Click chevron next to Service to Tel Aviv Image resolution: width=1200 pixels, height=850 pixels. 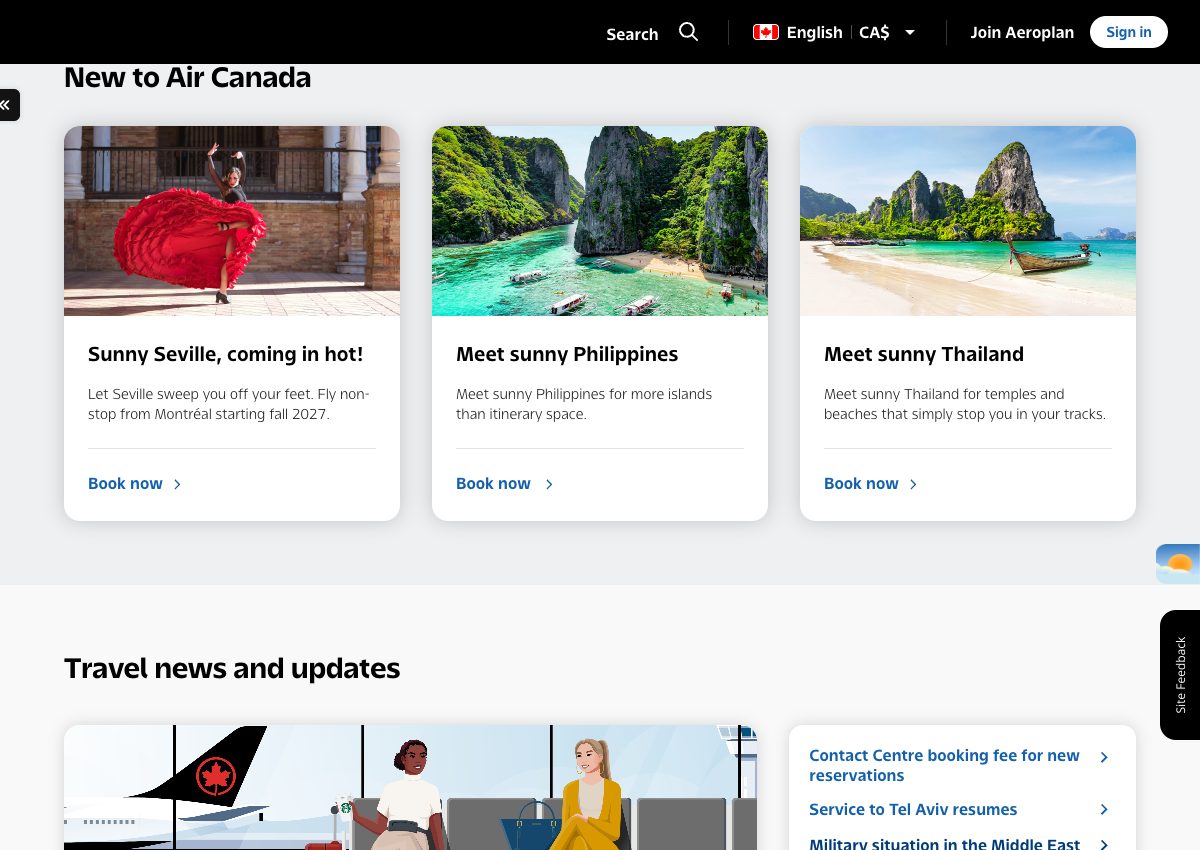(x=1104, y=809)
